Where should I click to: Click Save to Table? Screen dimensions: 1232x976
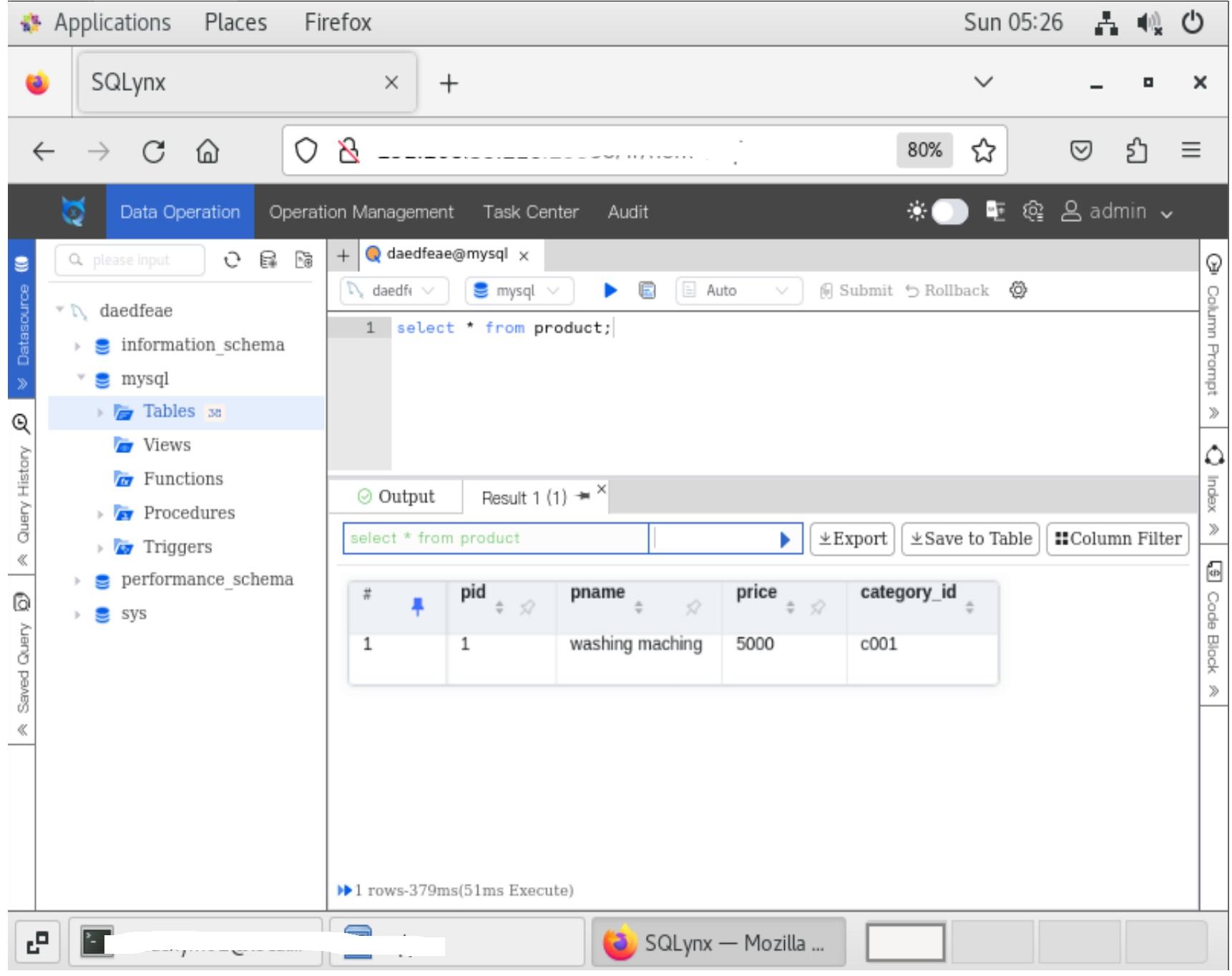coord(971,539)
